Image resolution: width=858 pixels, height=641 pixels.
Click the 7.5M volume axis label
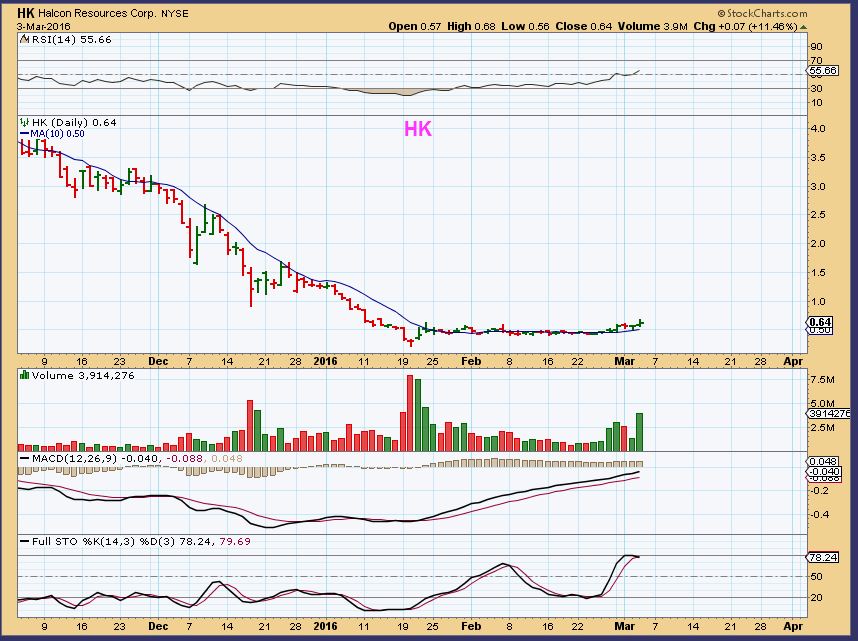pyautogui.click(x=822, y=379)
